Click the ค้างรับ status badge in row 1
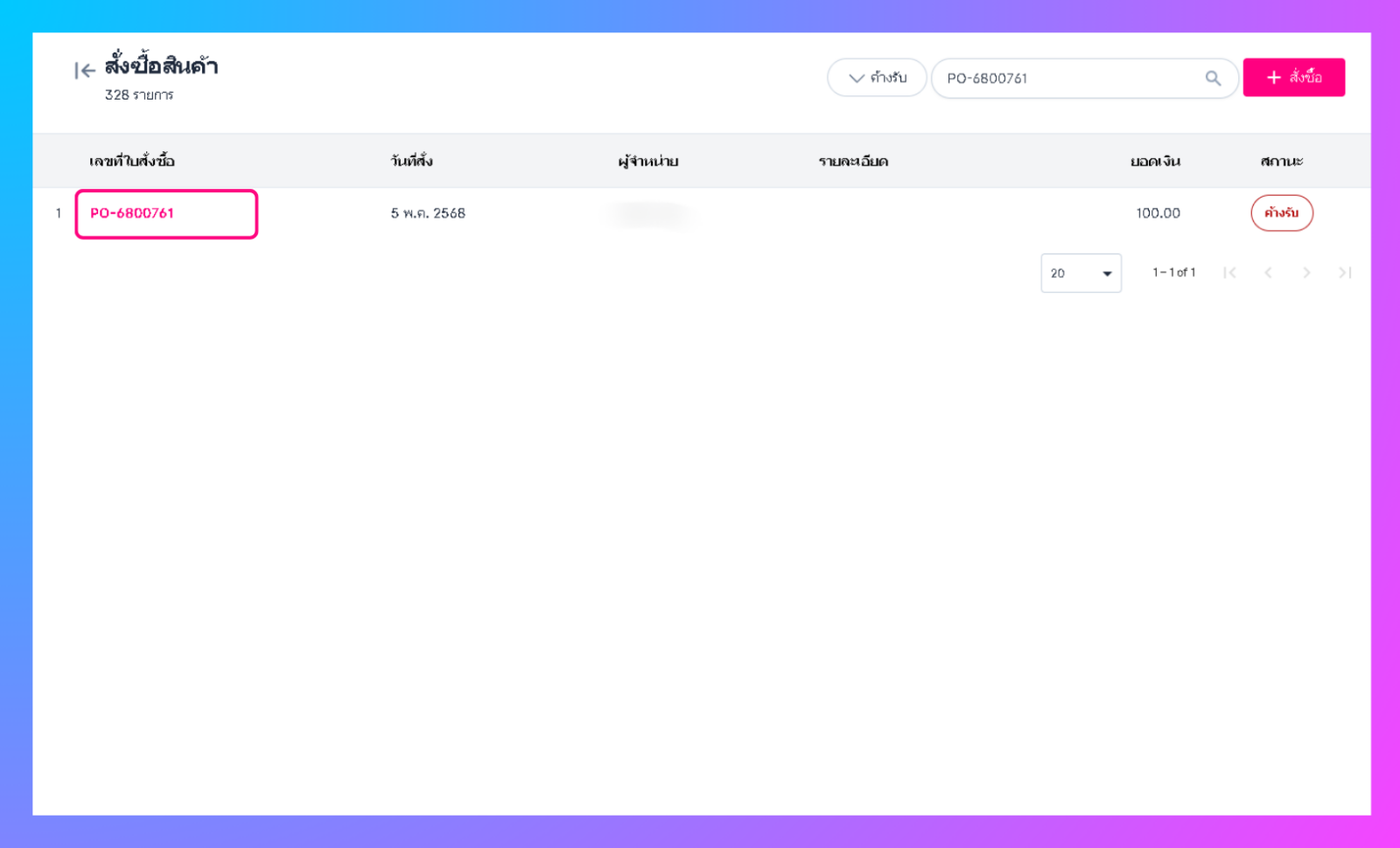This screenshot has width=1400, height=848. tap(1282, 213)
